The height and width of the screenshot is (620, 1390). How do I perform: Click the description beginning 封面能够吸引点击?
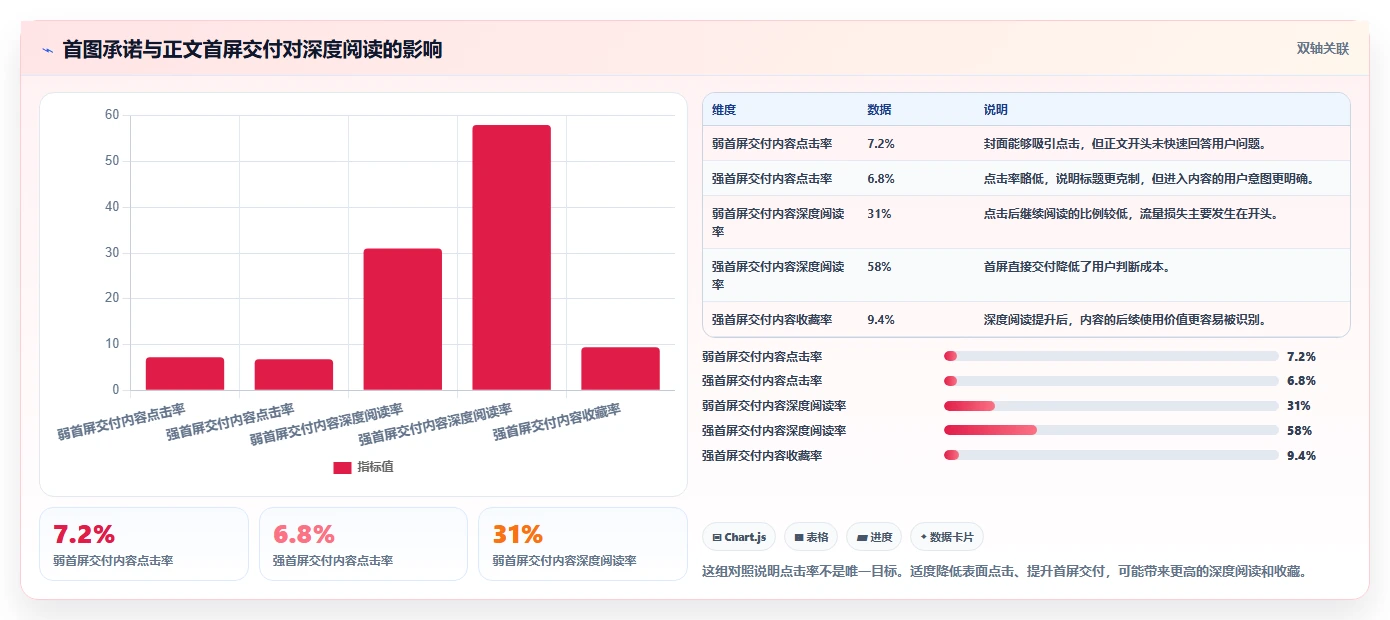[1126, 144]
